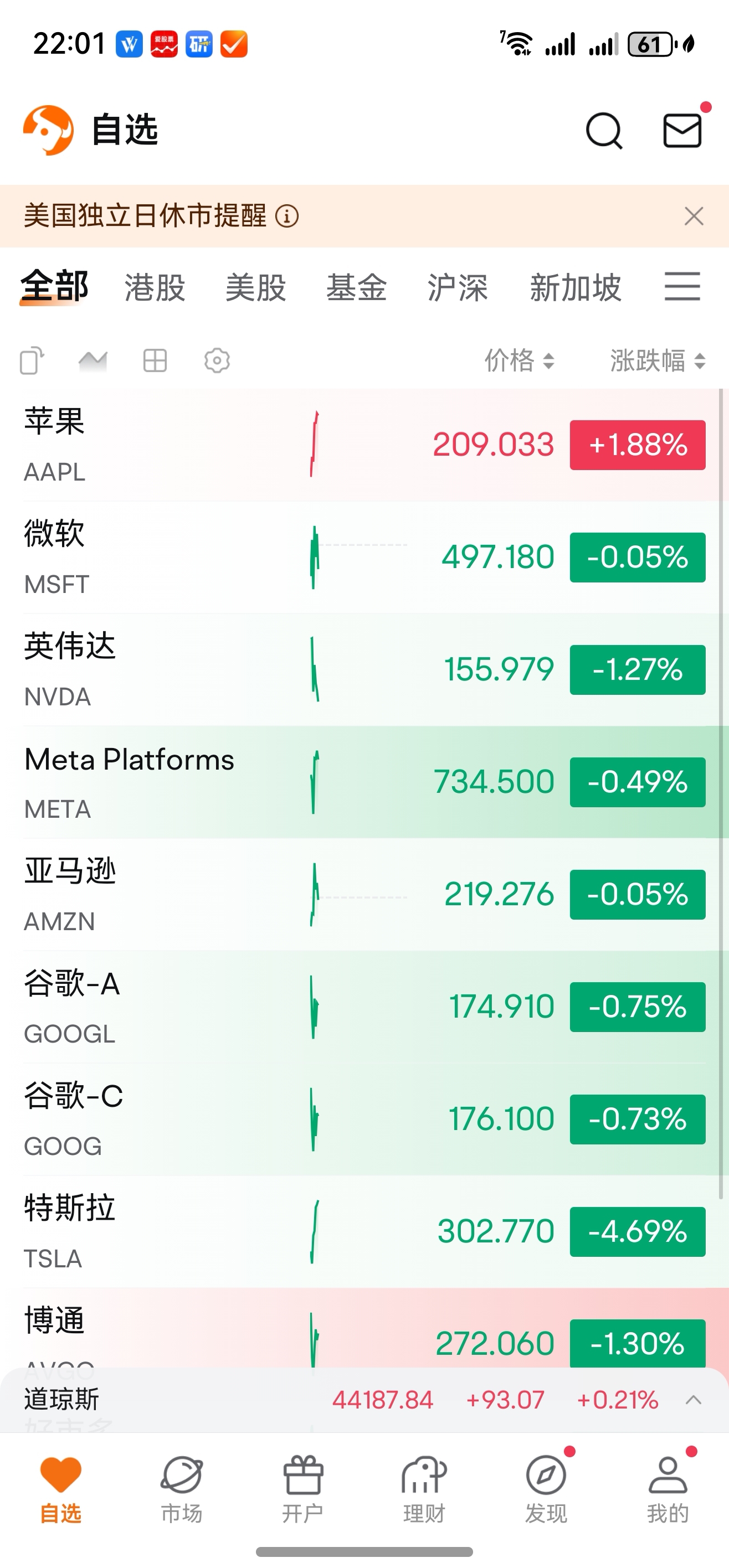The height and width of the screenshot is (1568, 729).
Task: Open the messages envelope icon
Action: point(682,130)
